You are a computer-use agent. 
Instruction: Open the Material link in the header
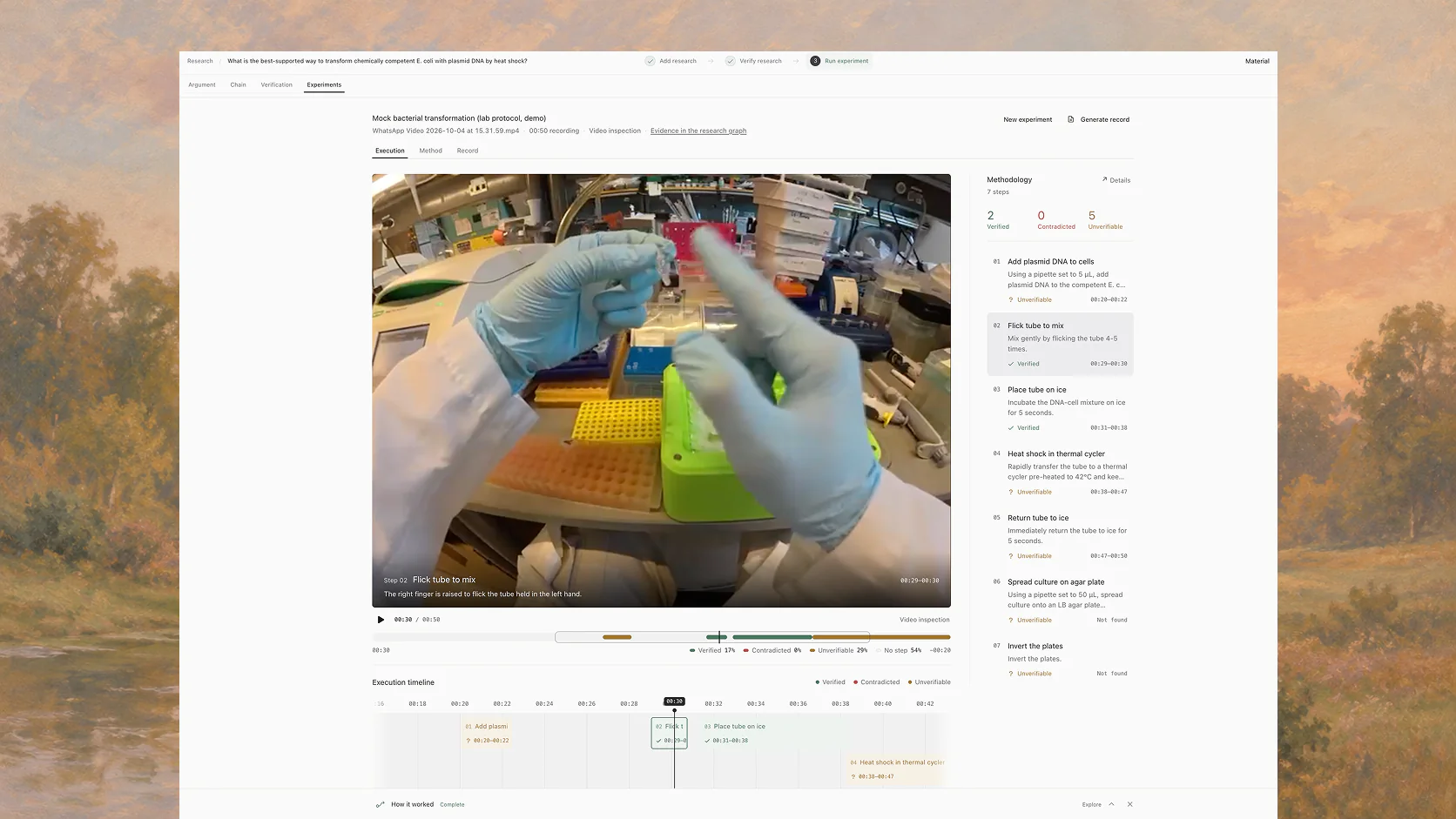tap(1257, 61)
